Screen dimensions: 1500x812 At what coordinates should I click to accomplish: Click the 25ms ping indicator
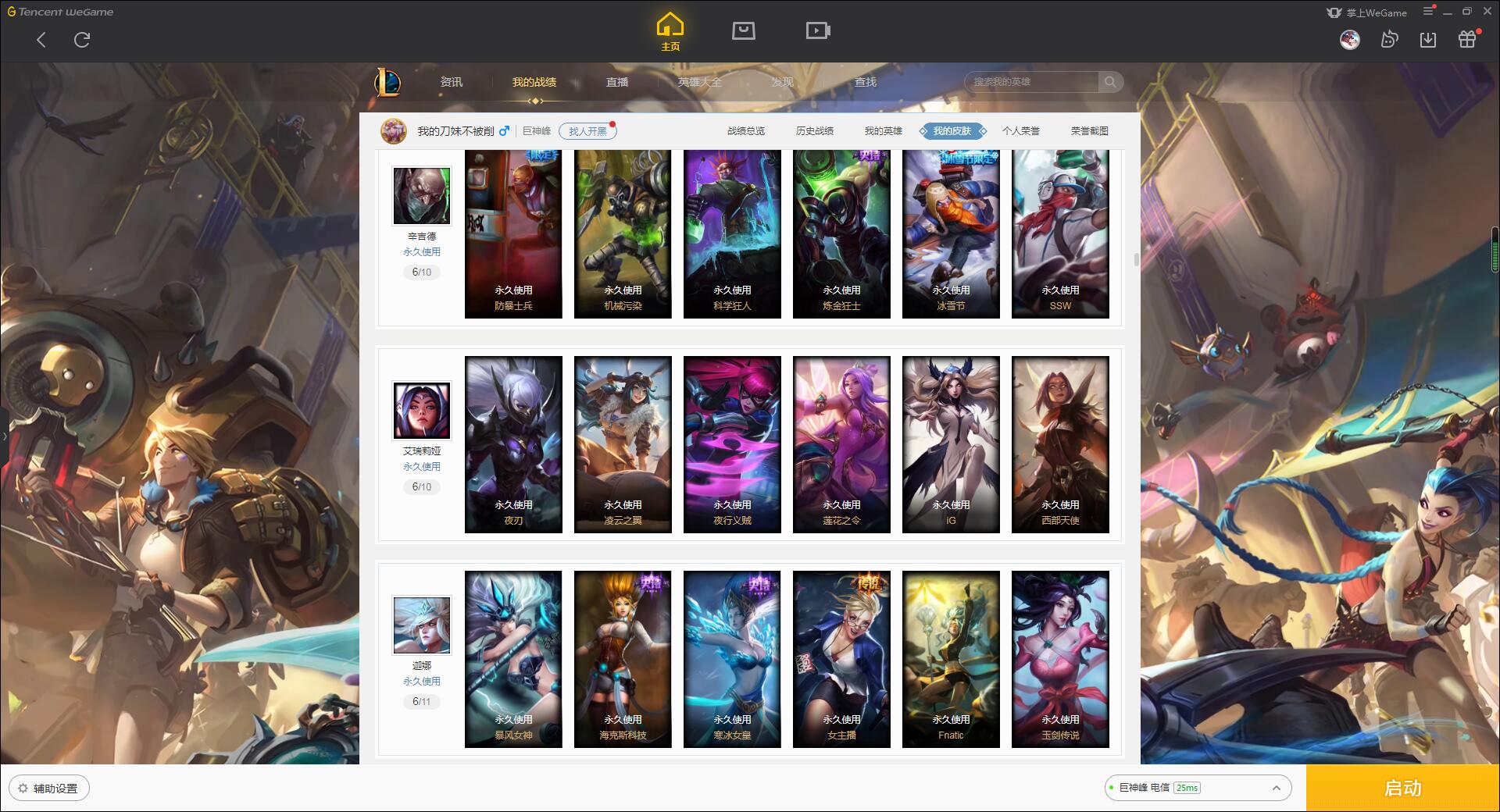(1187, 788)
